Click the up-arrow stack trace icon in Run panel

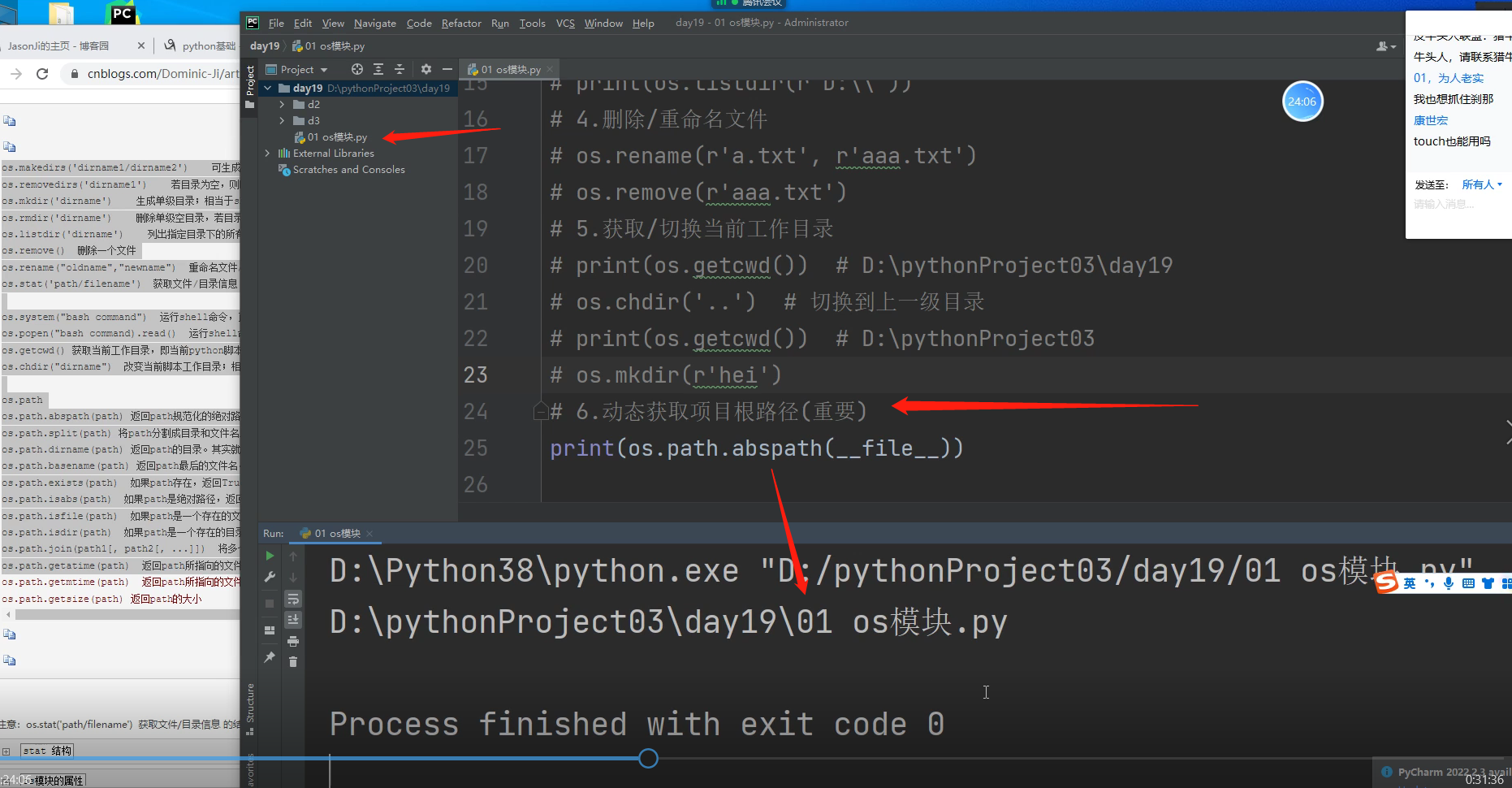(x=293, y=556)
